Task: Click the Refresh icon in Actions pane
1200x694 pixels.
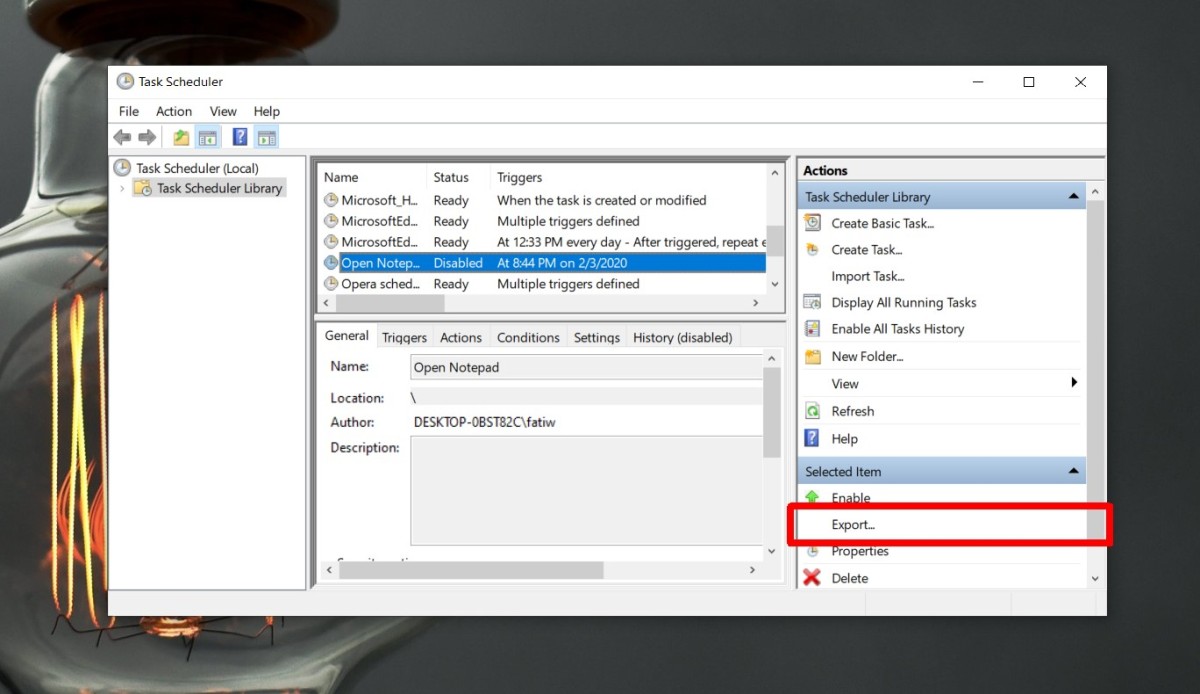Action: click(x=811, y=411)
